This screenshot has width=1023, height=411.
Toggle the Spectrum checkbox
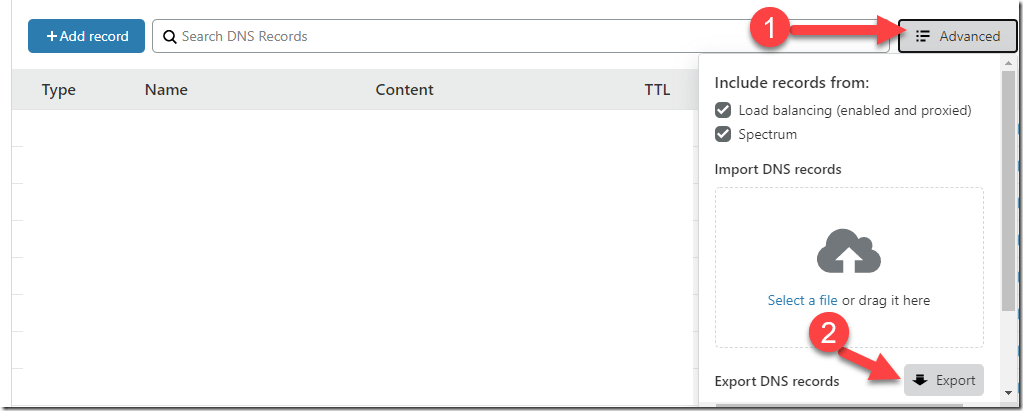(x=723, y=134)
